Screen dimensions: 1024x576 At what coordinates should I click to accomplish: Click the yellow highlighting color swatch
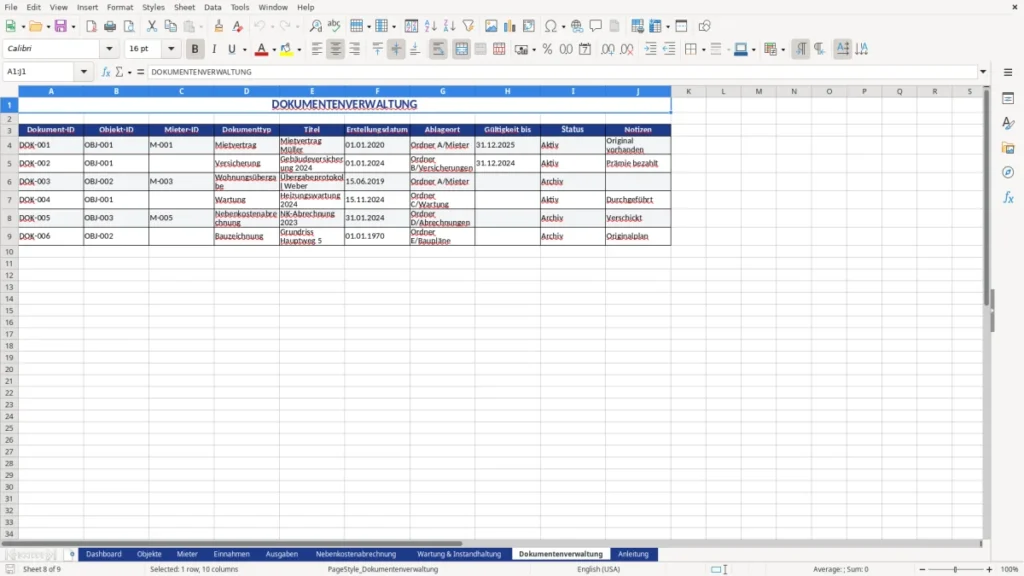pyautogui.click(x=286, y=50)
